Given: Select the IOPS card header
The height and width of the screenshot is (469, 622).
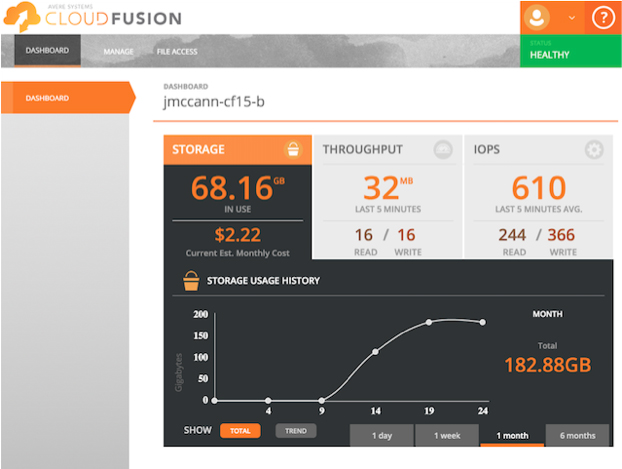Looking at the screenshot, I should (538, 150).
